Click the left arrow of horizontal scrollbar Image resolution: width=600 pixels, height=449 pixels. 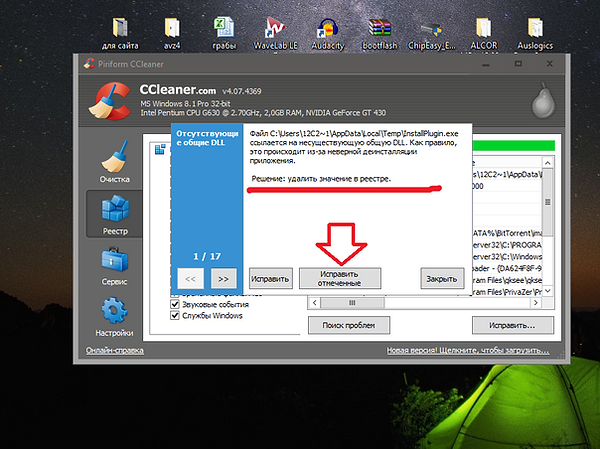tap(314, 302)
